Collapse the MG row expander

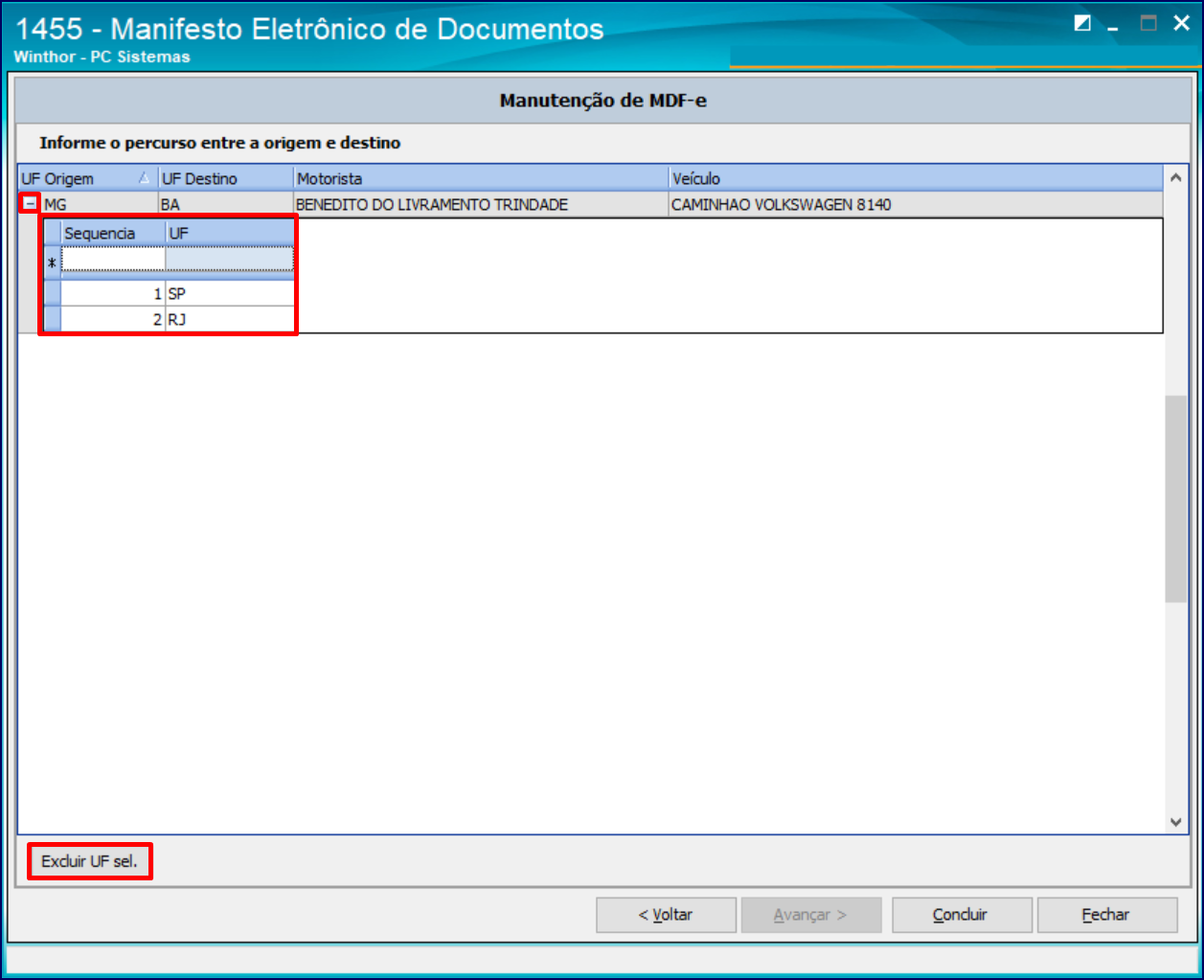coord(31,204)
